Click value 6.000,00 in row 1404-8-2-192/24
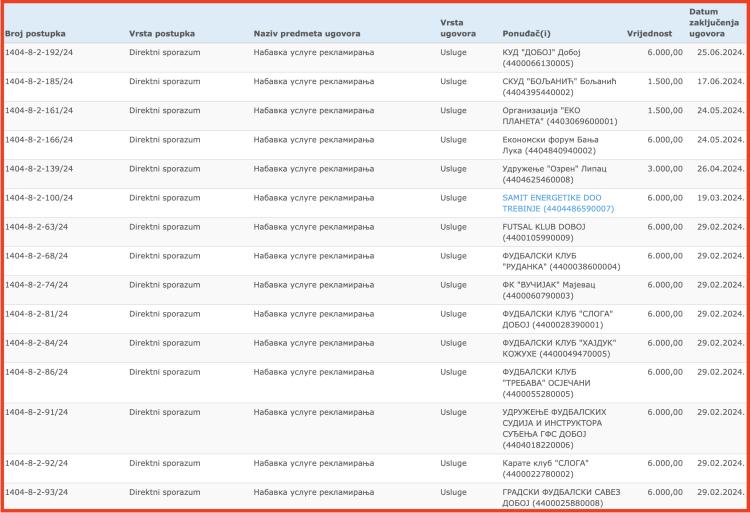Screen dimensions: 750x513 coord(665,52)
